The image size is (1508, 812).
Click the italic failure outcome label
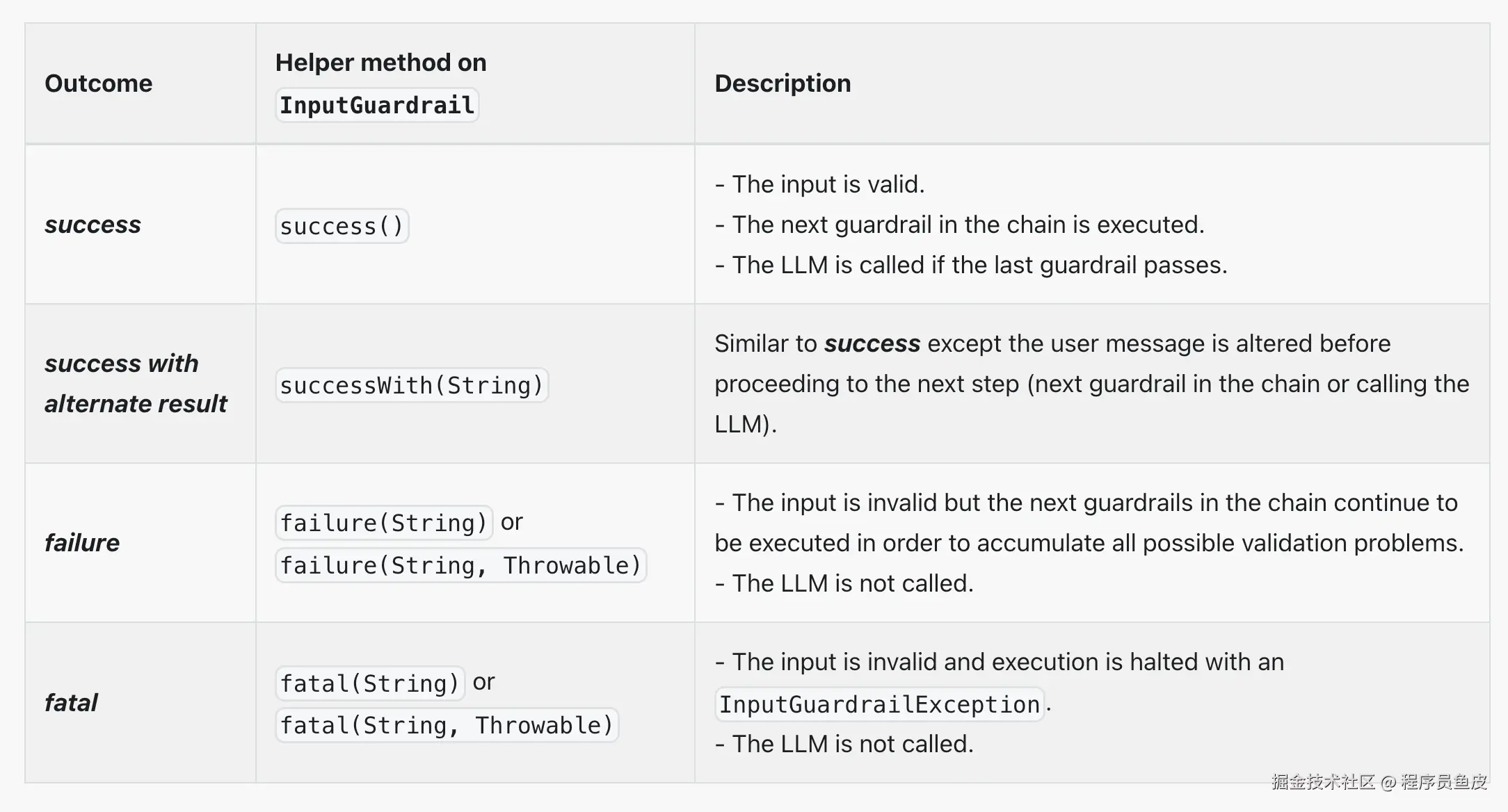81,543
